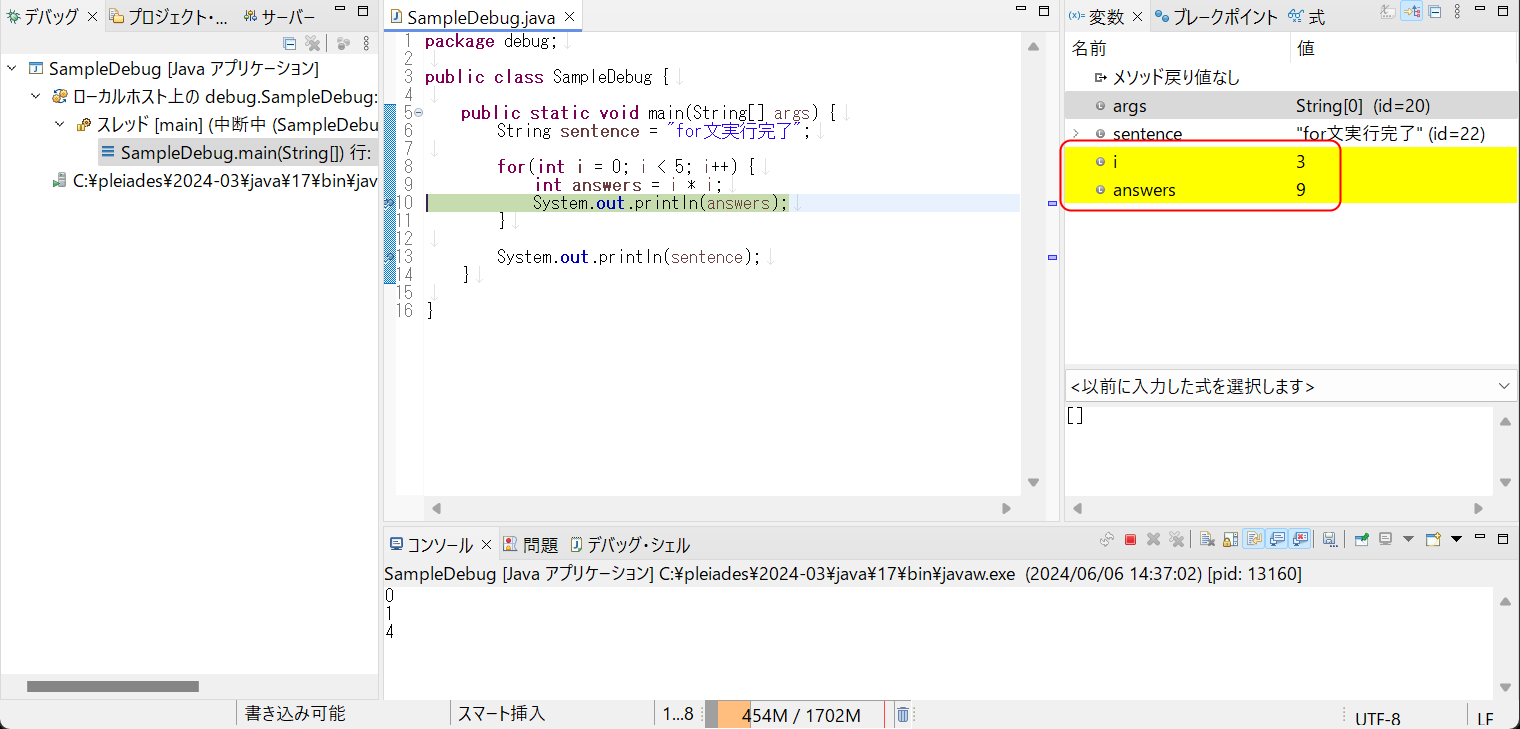Viewport: 1520px width, 729px height.
Task: Click the Display Selected Console monitor icon
Action: 1386,539
